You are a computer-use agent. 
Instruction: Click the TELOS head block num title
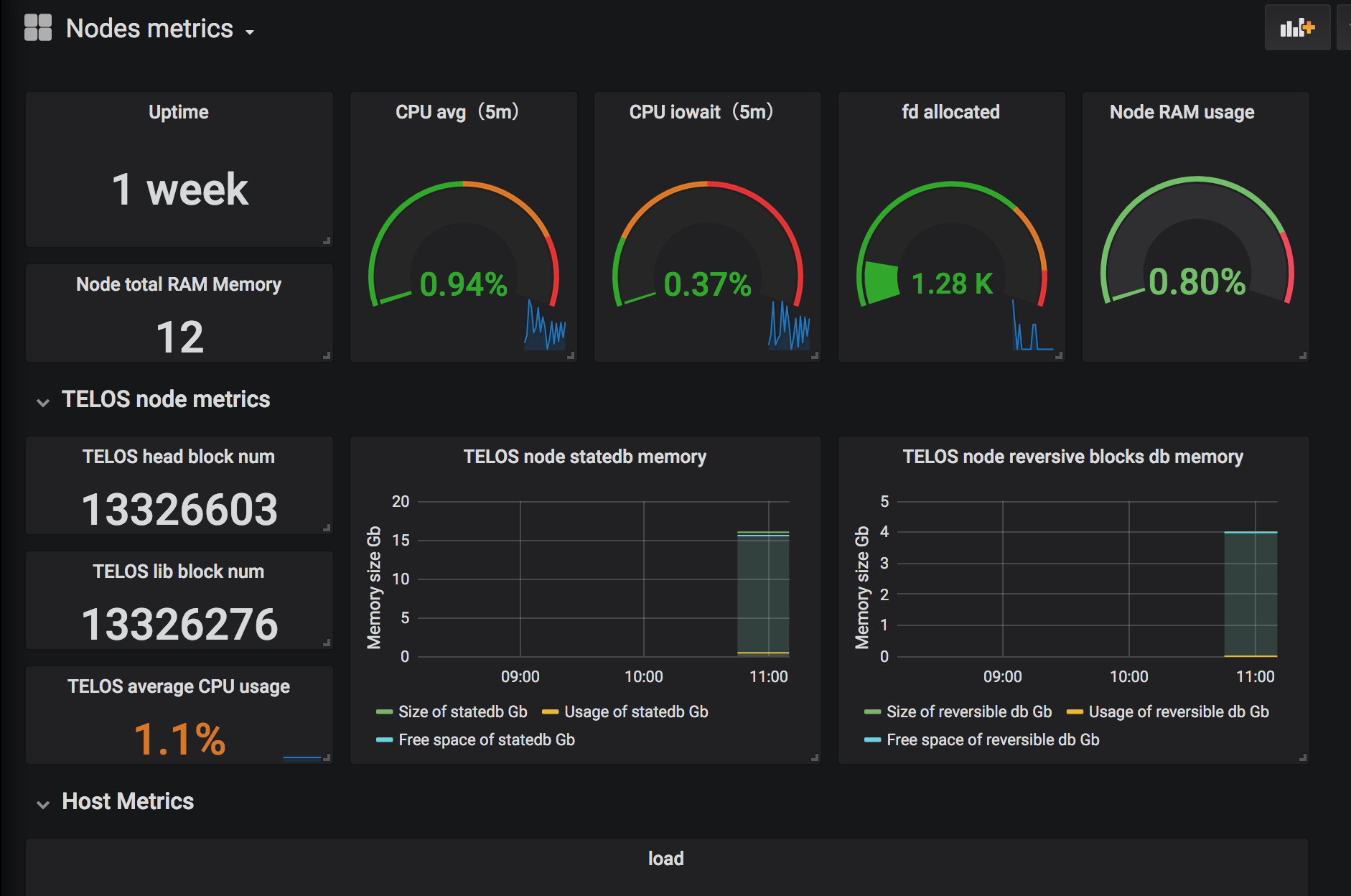pos(179,457)
